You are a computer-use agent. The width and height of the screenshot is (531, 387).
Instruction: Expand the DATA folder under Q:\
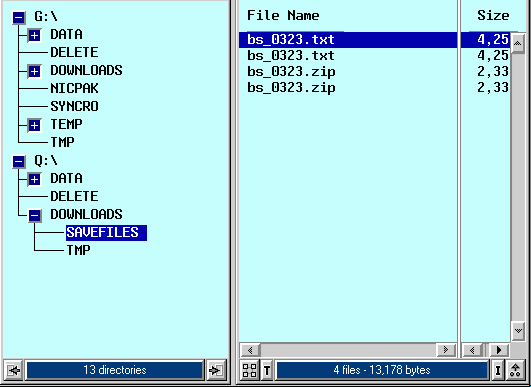[x=35, y=179]
